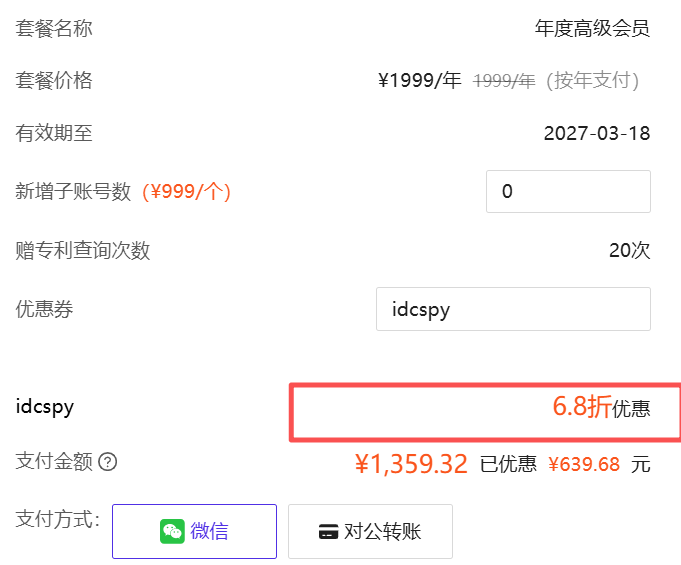Click the payable amount ¥1,359.32

pos(411,464)
